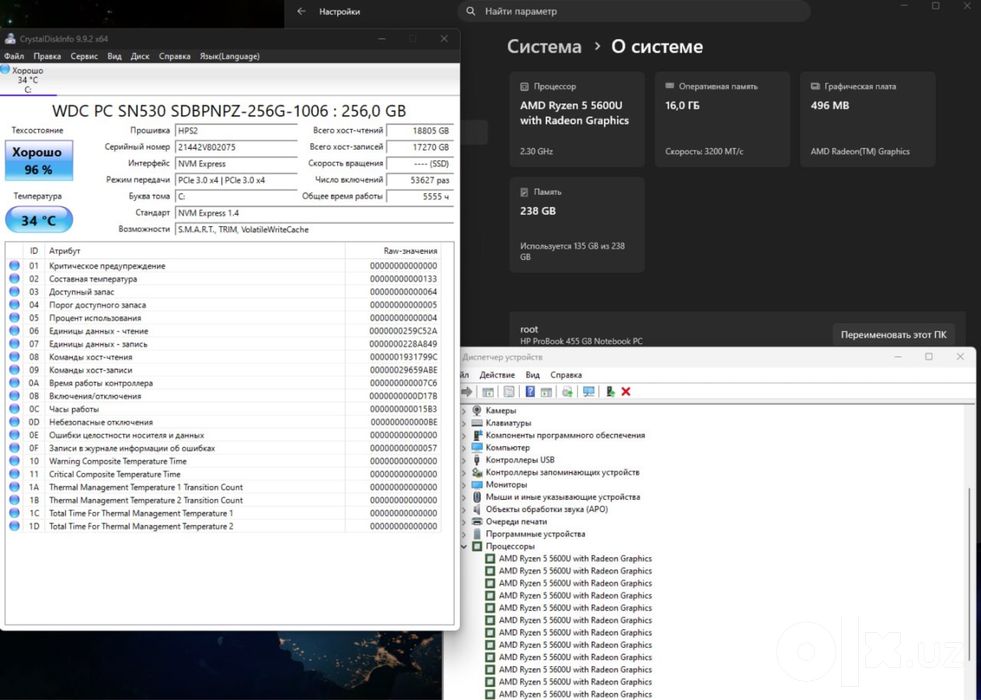
Task: Open the Язык(Language) menu
Action: click(230, 56)
